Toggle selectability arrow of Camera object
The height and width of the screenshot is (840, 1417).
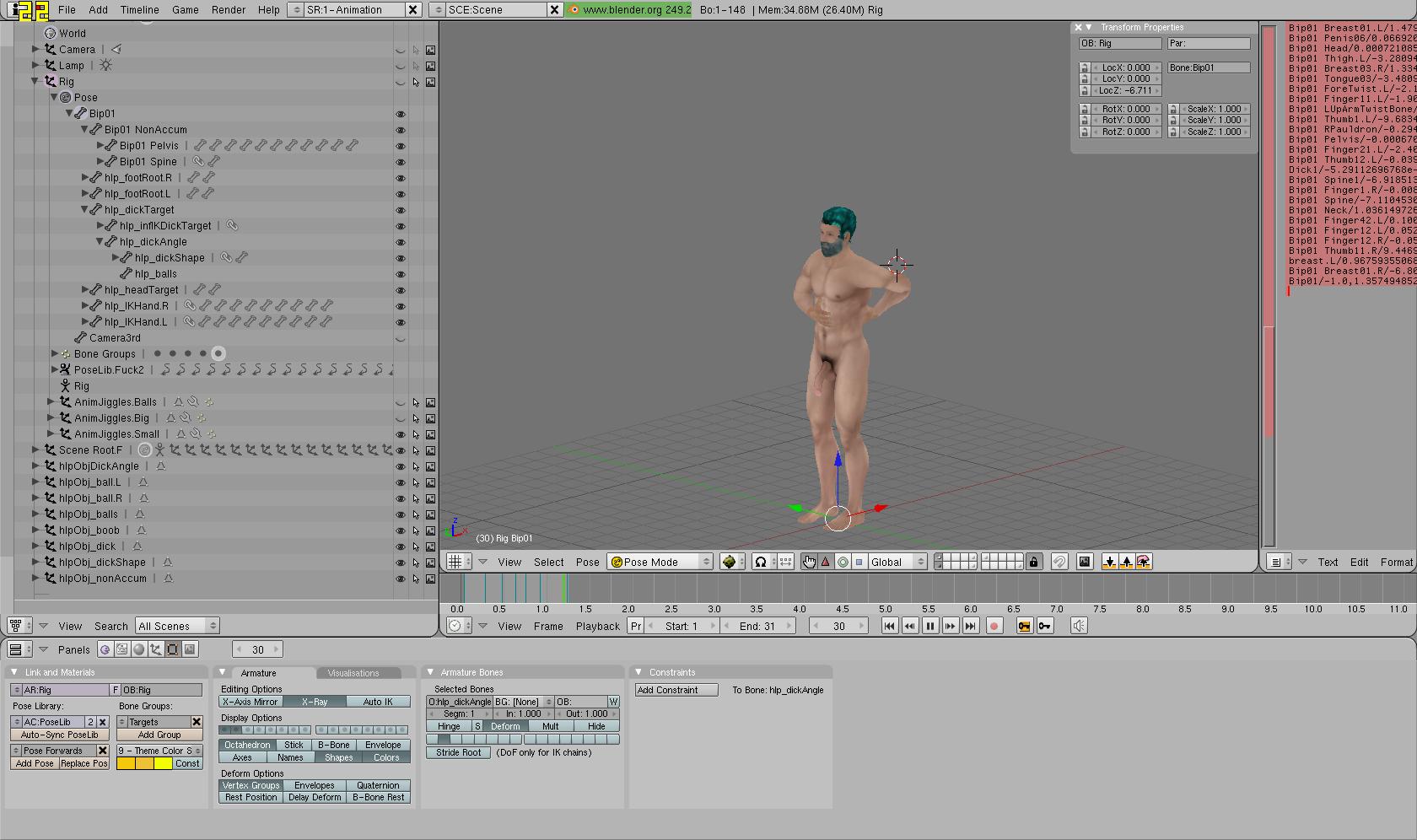coord(416,50)
